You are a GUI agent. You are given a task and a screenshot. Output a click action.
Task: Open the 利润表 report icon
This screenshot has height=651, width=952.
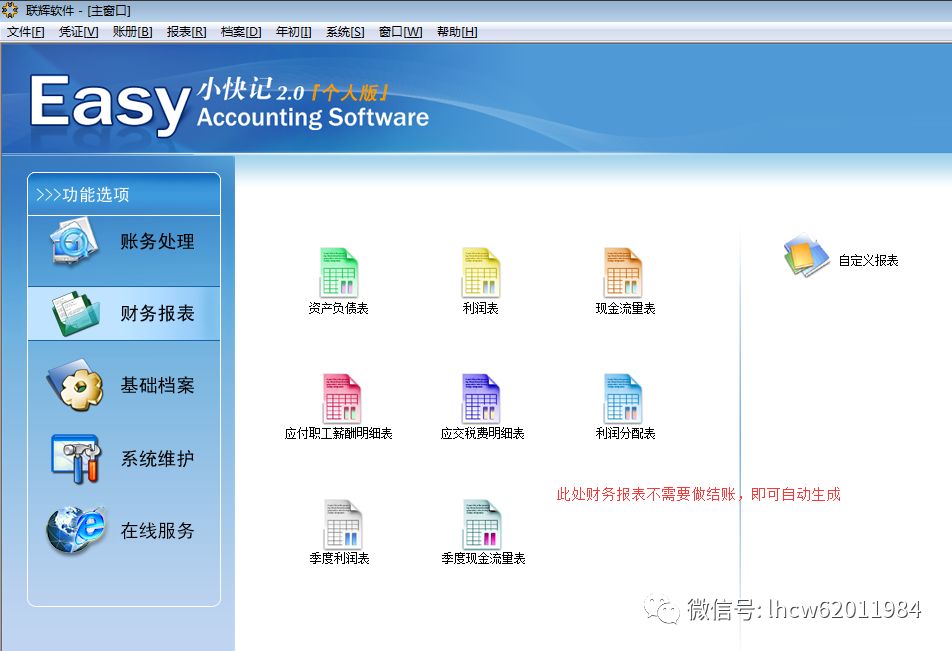pos(481,272)
